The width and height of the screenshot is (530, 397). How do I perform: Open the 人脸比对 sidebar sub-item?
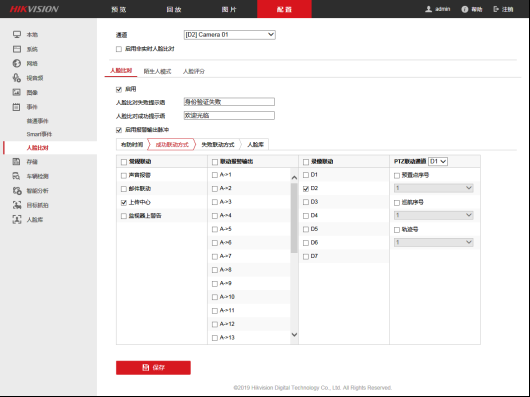click(38, 148)
